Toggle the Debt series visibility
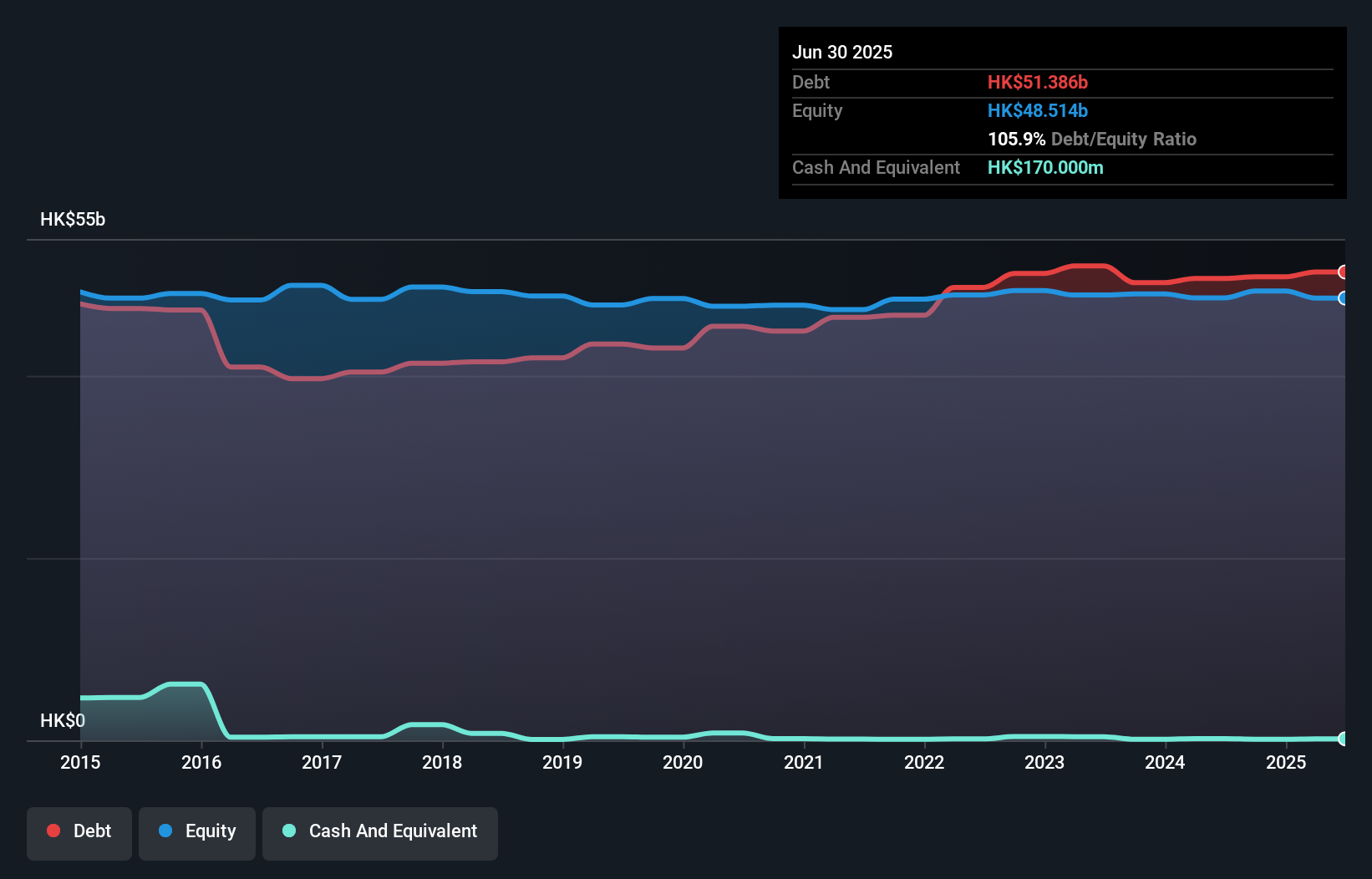The height and width of the screenshot is (879, 1372). point(79,831)
